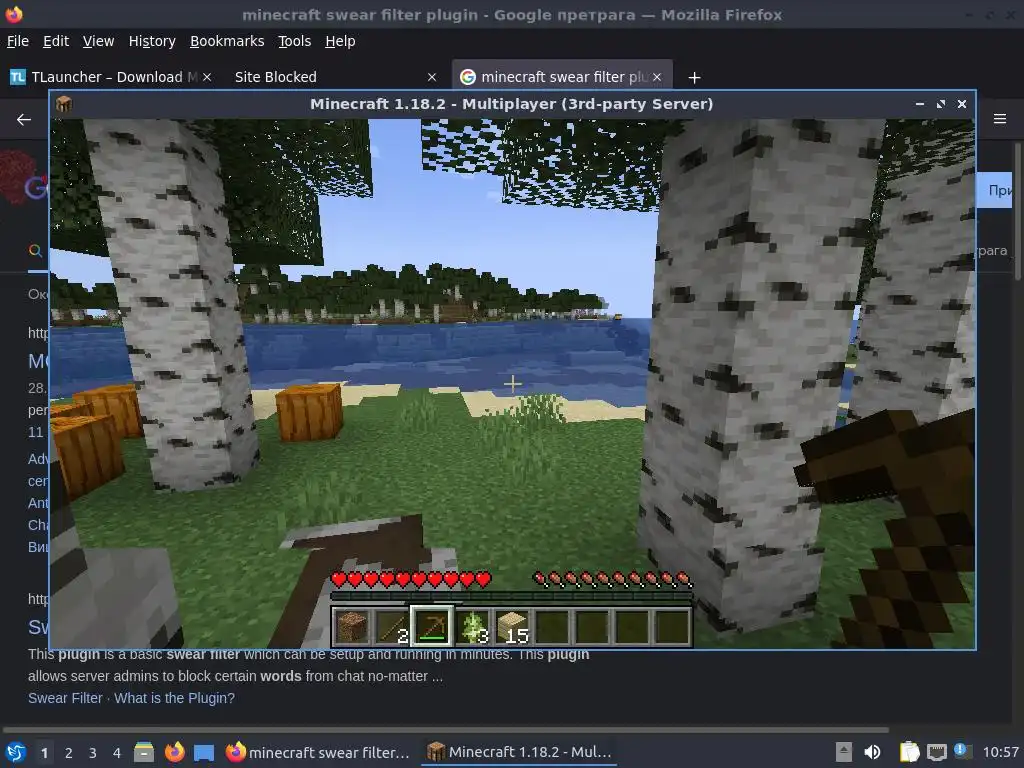Screen dimensions: 1024x768
Task: Open a new Firefox tab
Action: tap(694, 78)
